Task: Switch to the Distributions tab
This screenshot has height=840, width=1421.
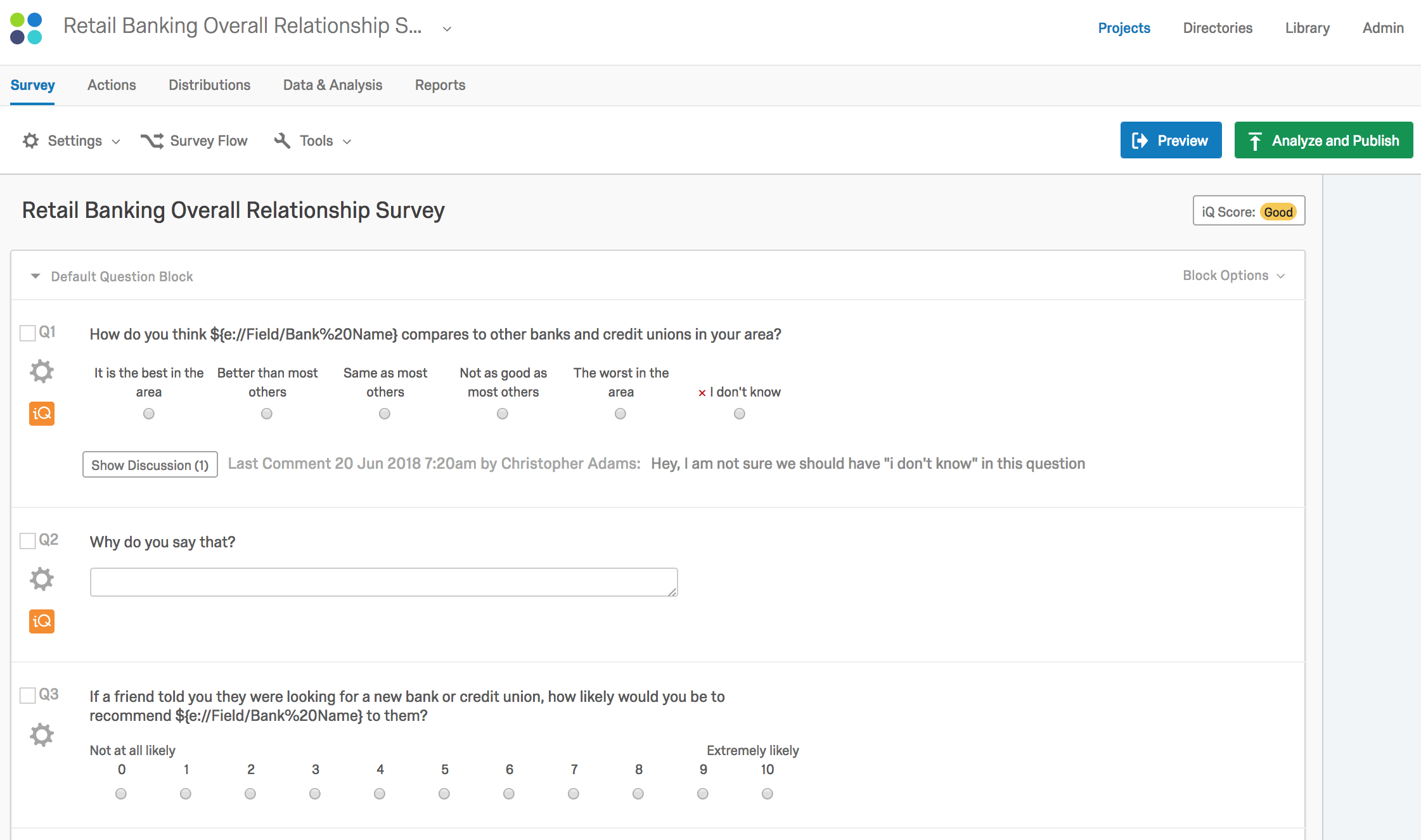Action: click(x=209, y=85)
